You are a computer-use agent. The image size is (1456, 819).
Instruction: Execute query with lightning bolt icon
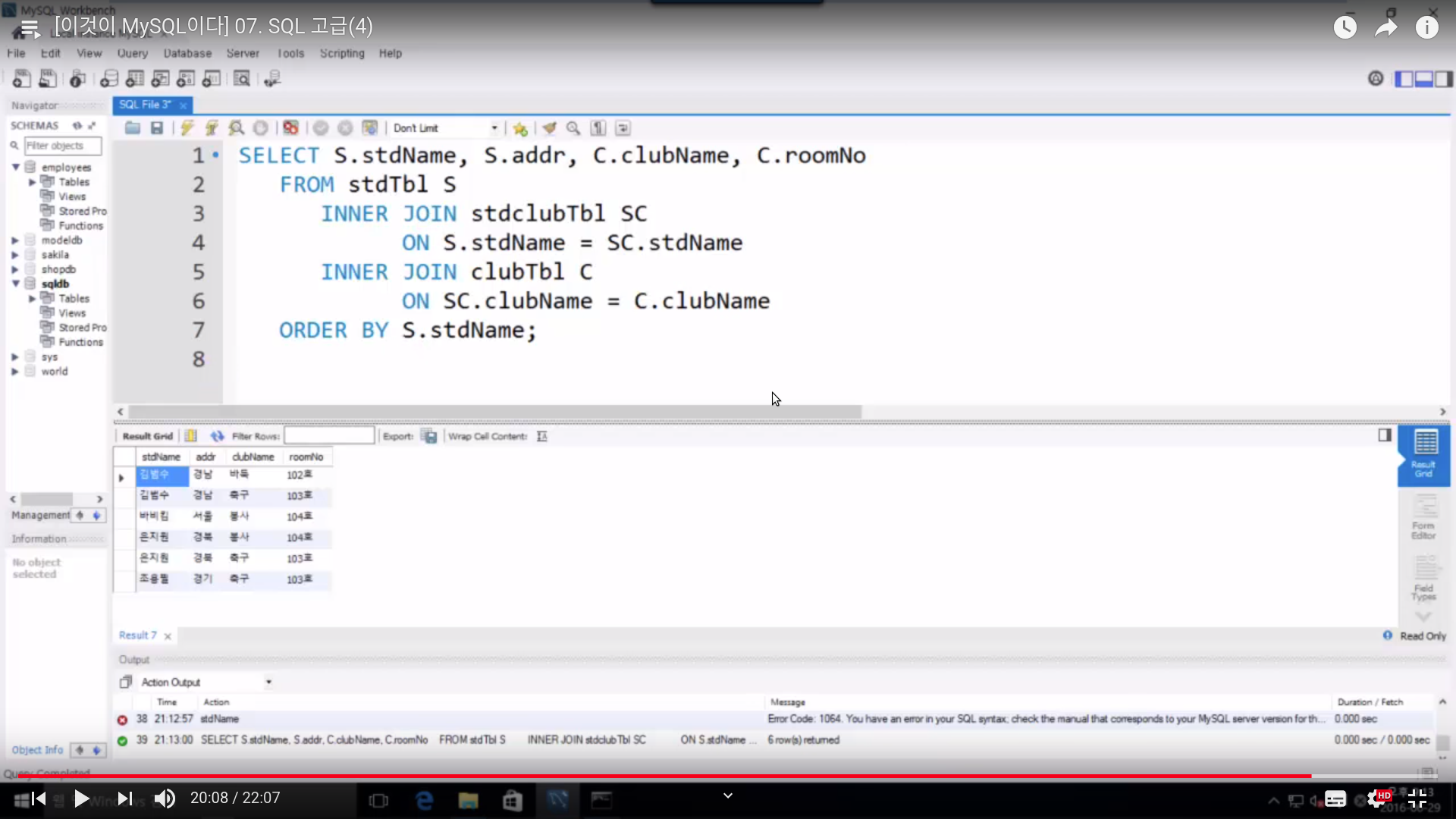[187, 128]
